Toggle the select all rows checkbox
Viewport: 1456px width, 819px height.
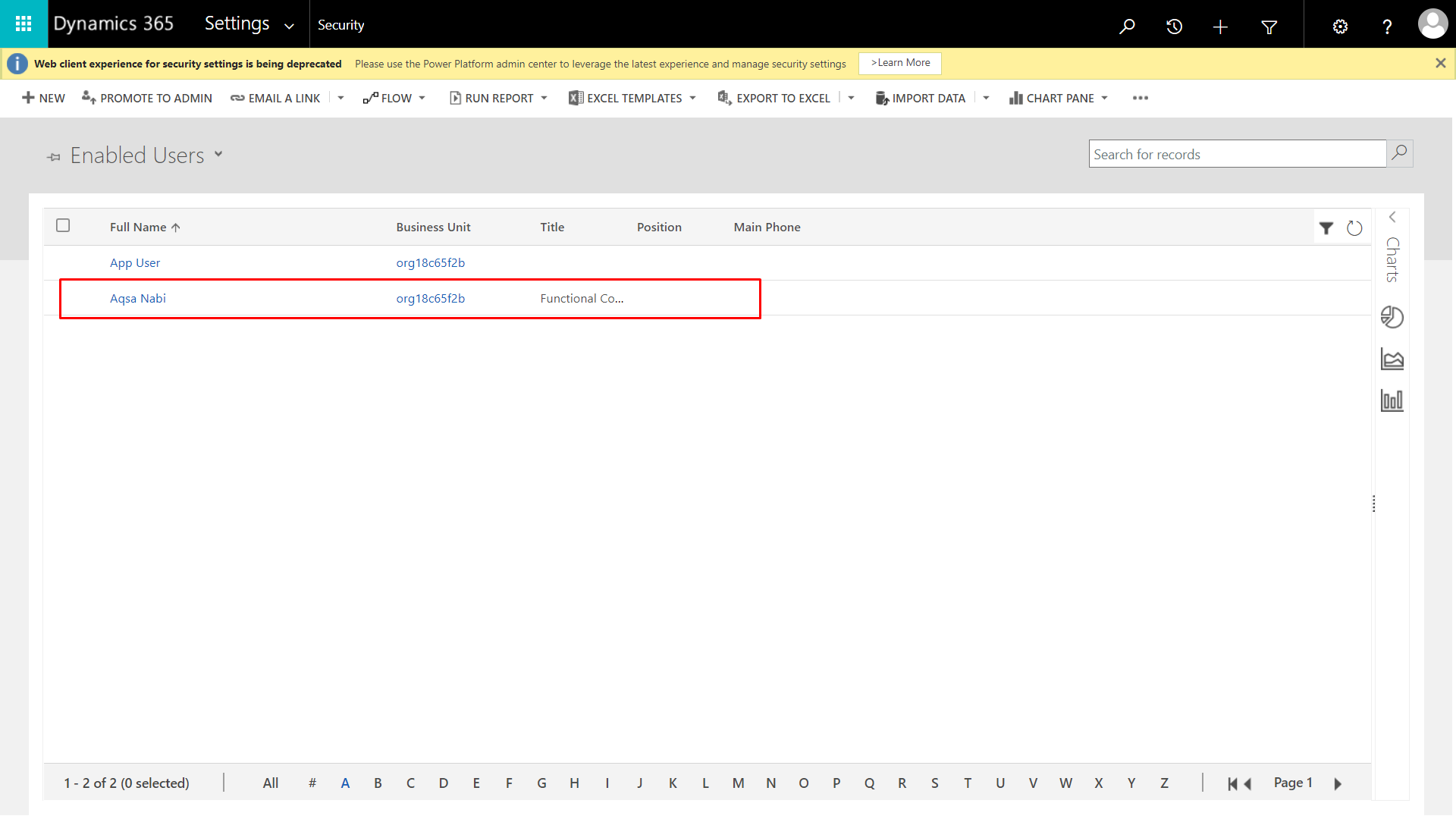[x=63, y=225]
